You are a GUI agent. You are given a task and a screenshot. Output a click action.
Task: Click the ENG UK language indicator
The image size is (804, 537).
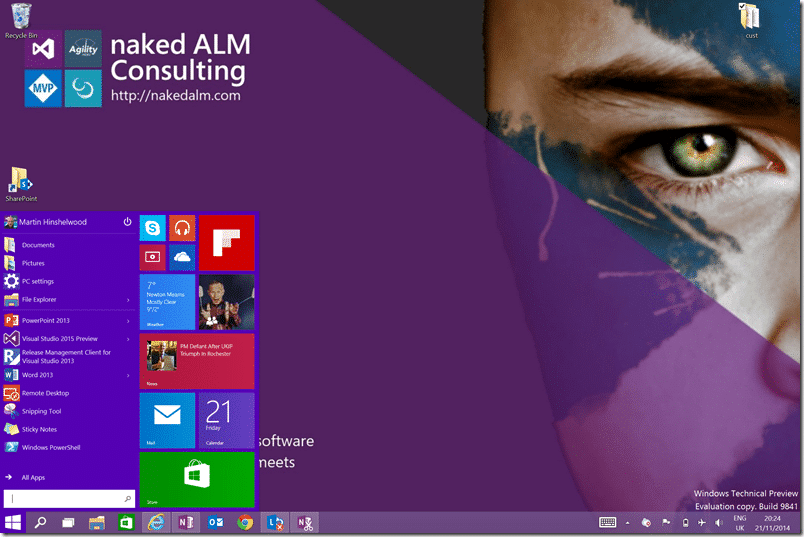point(739,523)
